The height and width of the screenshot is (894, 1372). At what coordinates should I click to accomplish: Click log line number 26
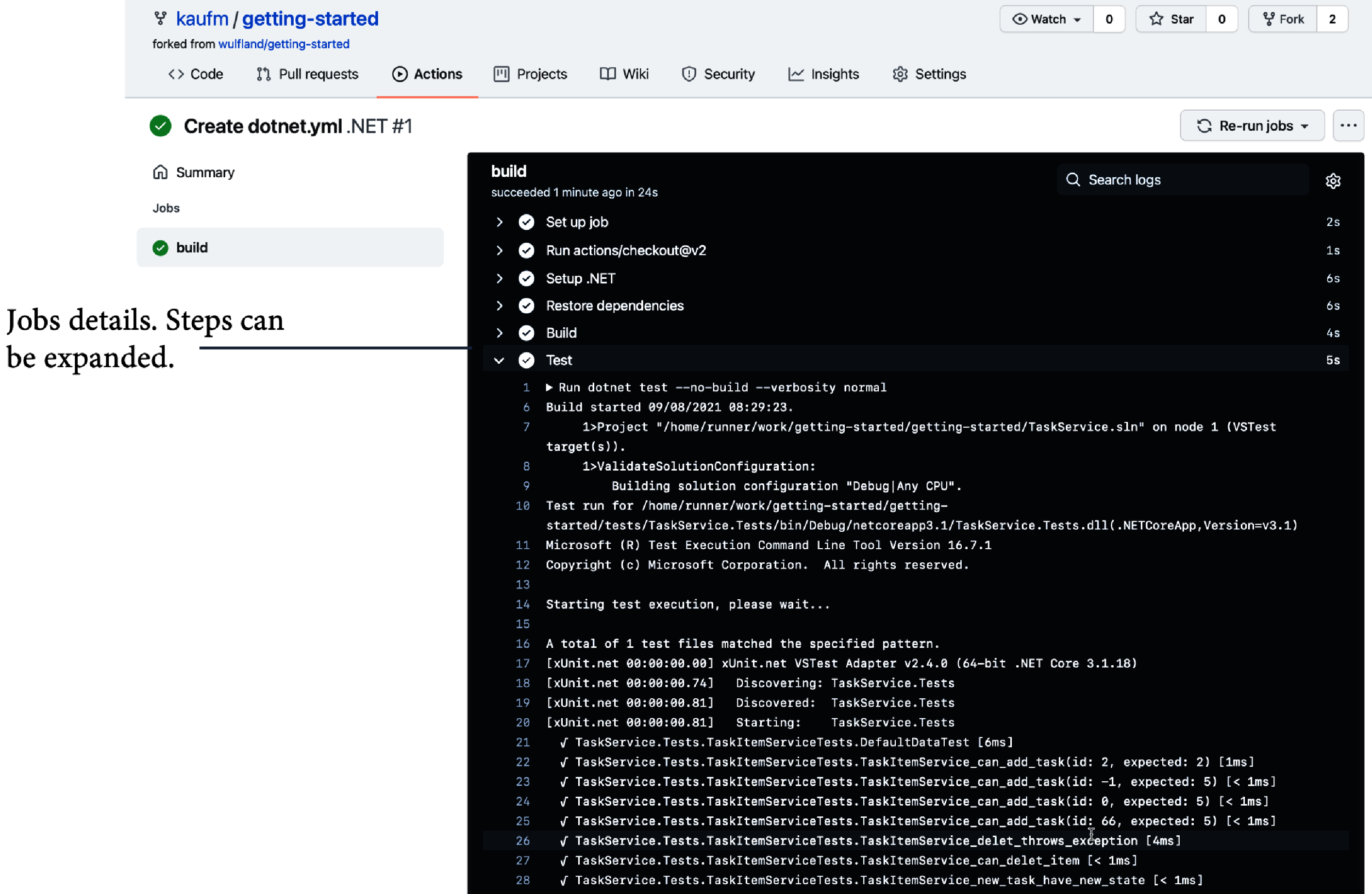[522, 841]
